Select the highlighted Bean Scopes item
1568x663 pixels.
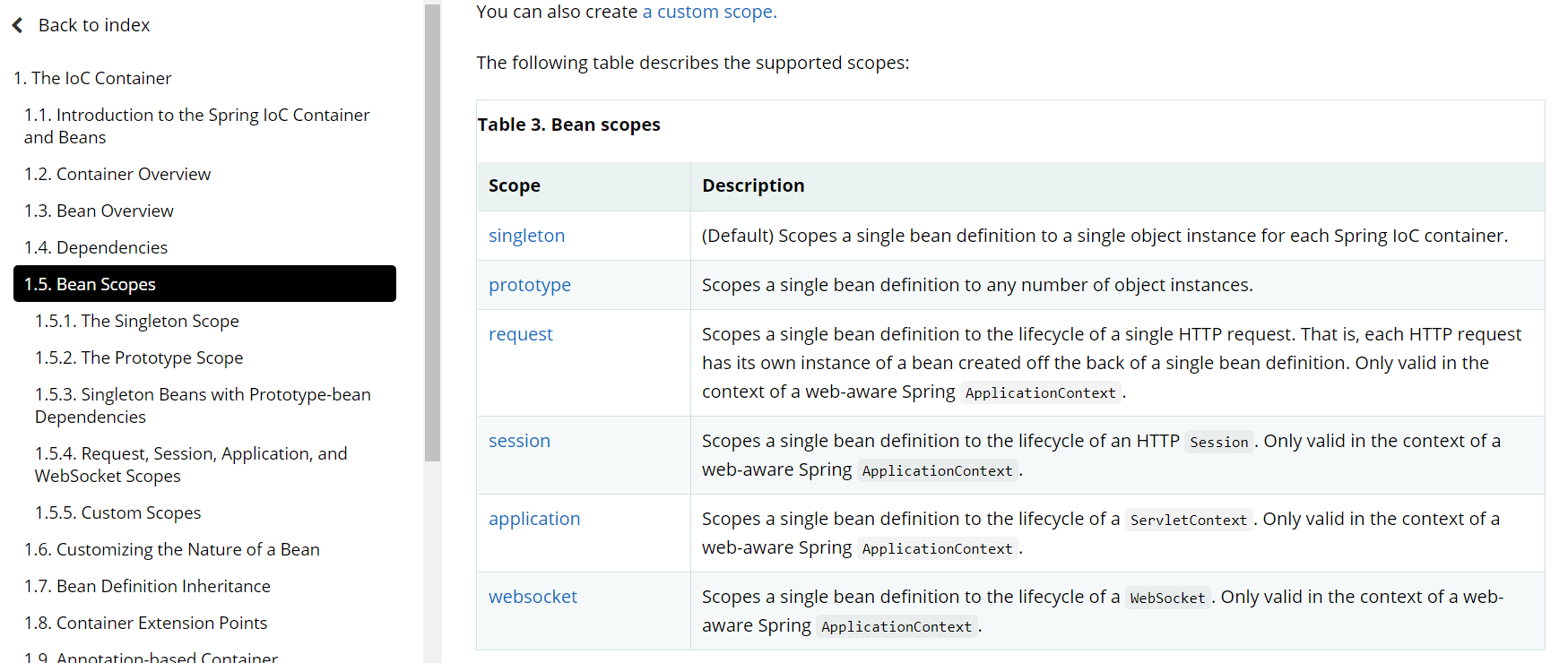(x=204, y=284)
